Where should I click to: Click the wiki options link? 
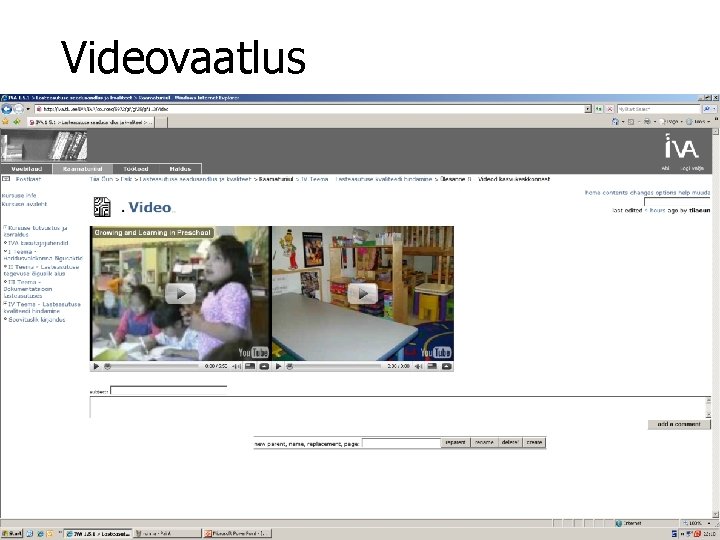pyautogui.click(x=666, y=192)
